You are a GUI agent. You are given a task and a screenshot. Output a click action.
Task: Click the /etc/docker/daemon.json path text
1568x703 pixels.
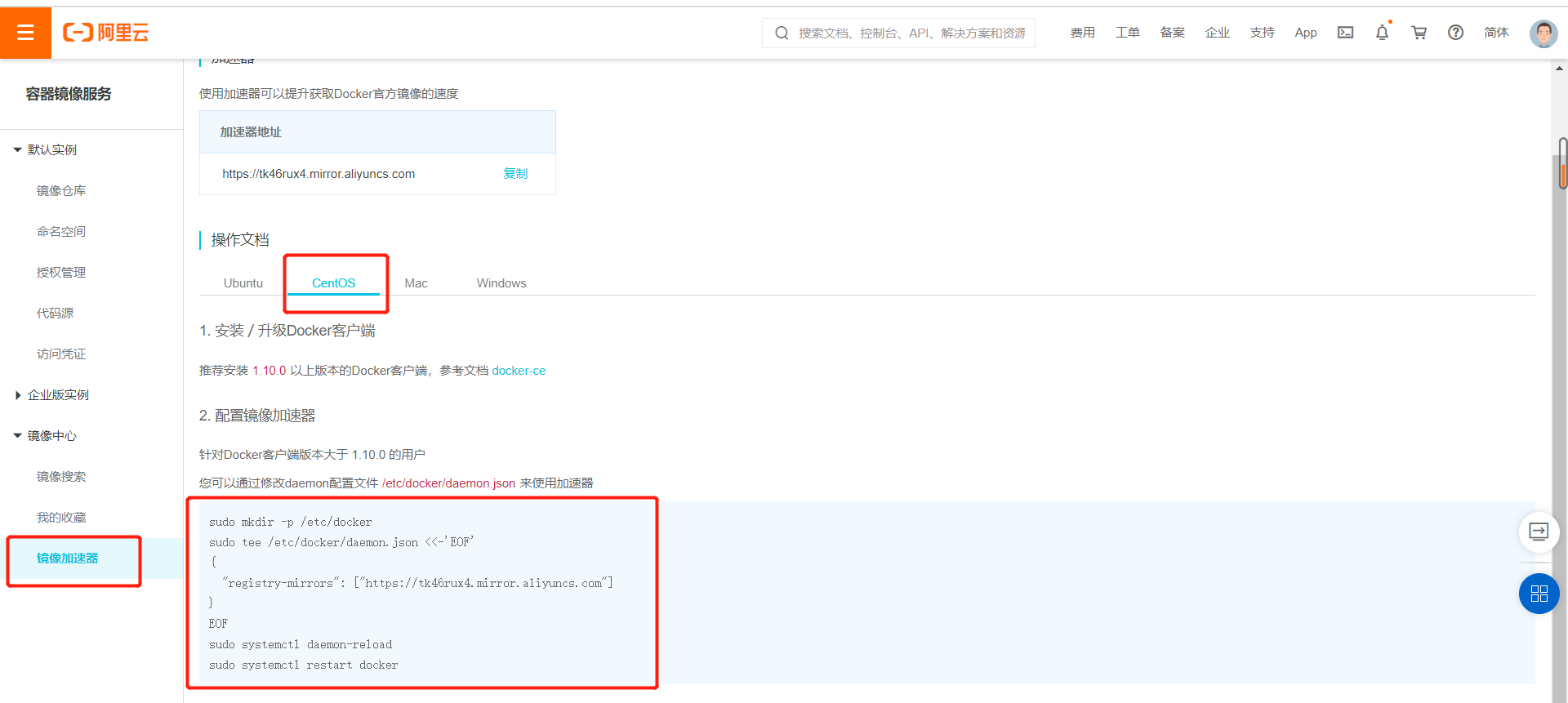click(448, 483)
